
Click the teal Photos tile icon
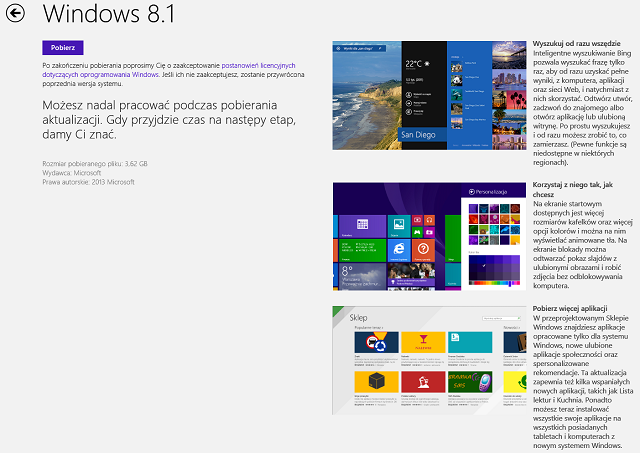click(399, 222)
